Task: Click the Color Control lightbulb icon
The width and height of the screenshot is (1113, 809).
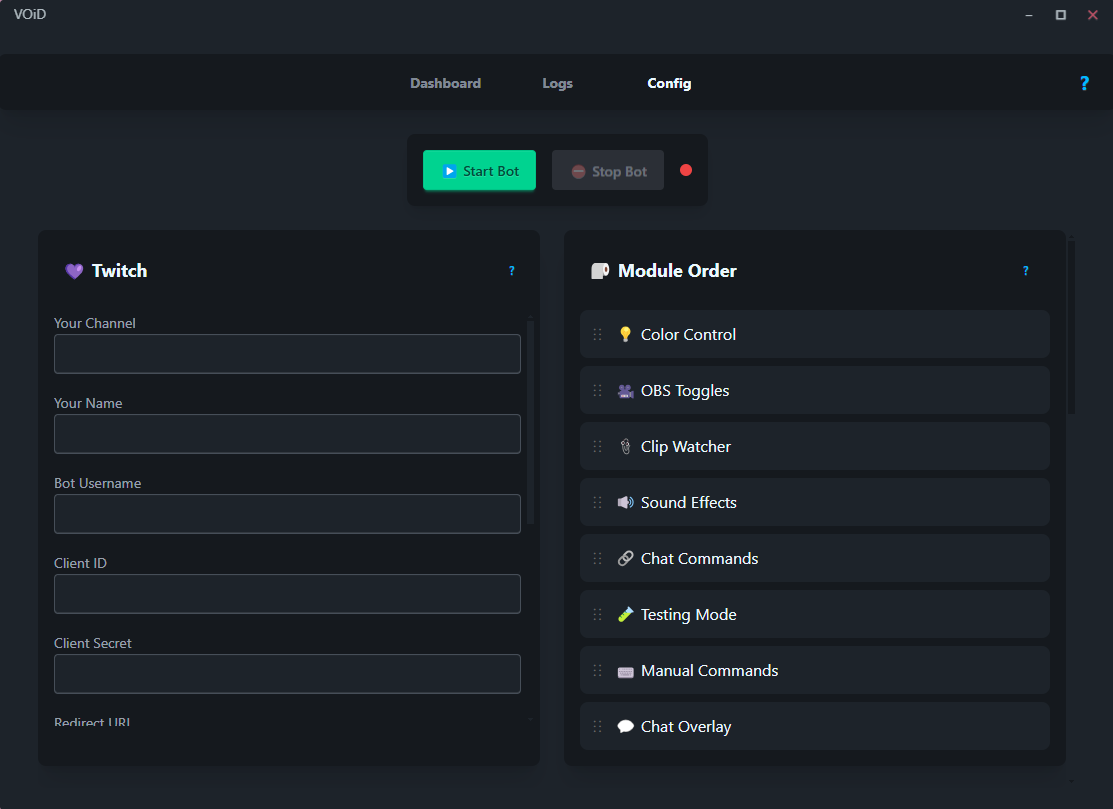Action: [625, 334]
